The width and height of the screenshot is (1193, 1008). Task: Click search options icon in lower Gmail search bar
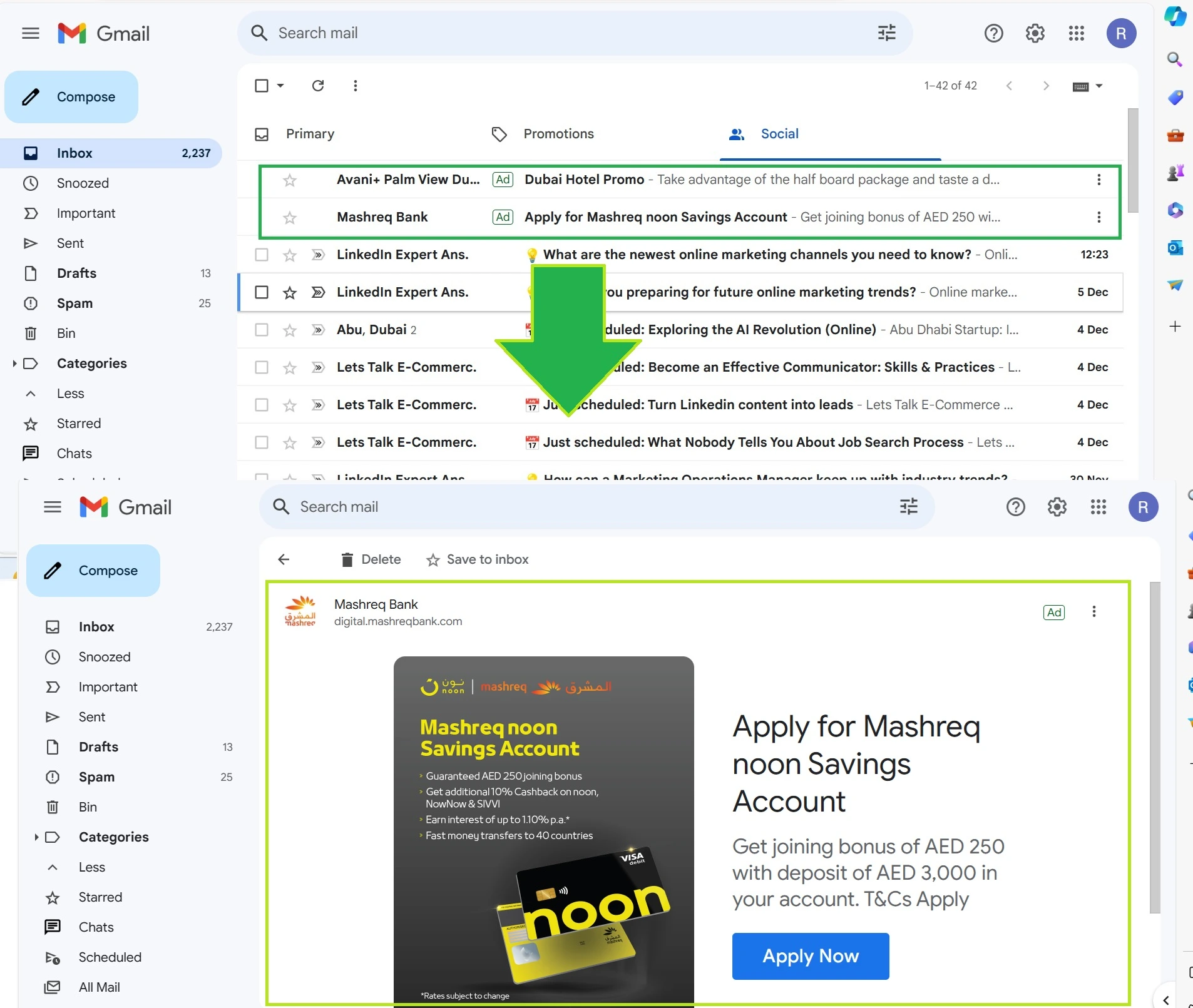tap(908, 507)
